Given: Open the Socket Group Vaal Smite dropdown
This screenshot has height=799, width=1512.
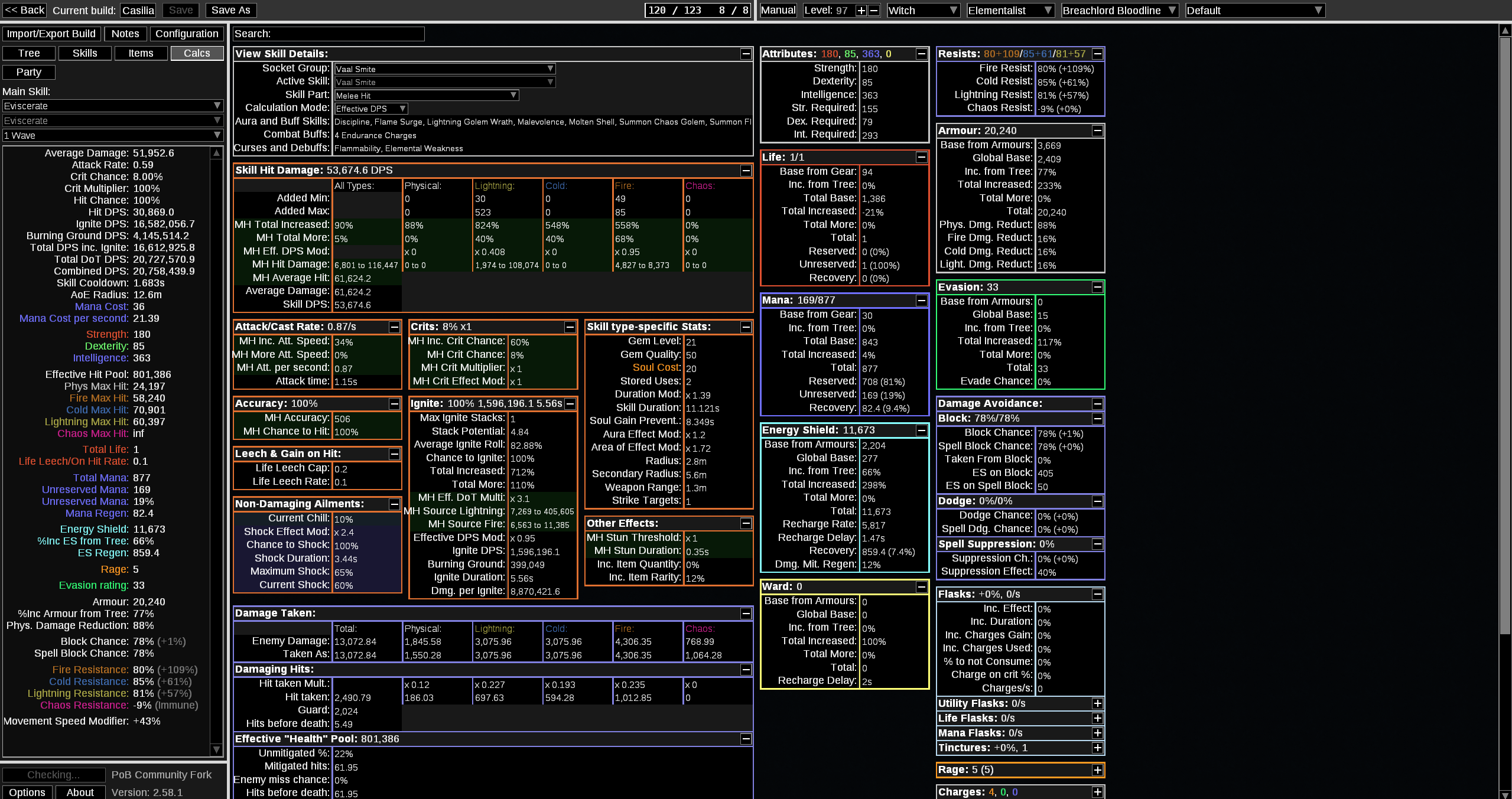Looking at the screenshot, I should point(444,69).
